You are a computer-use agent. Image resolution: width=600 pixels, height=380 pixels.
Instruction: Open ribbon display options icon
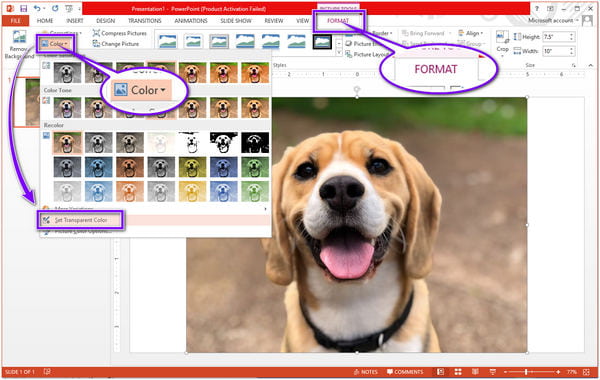(x=550, y=8)
